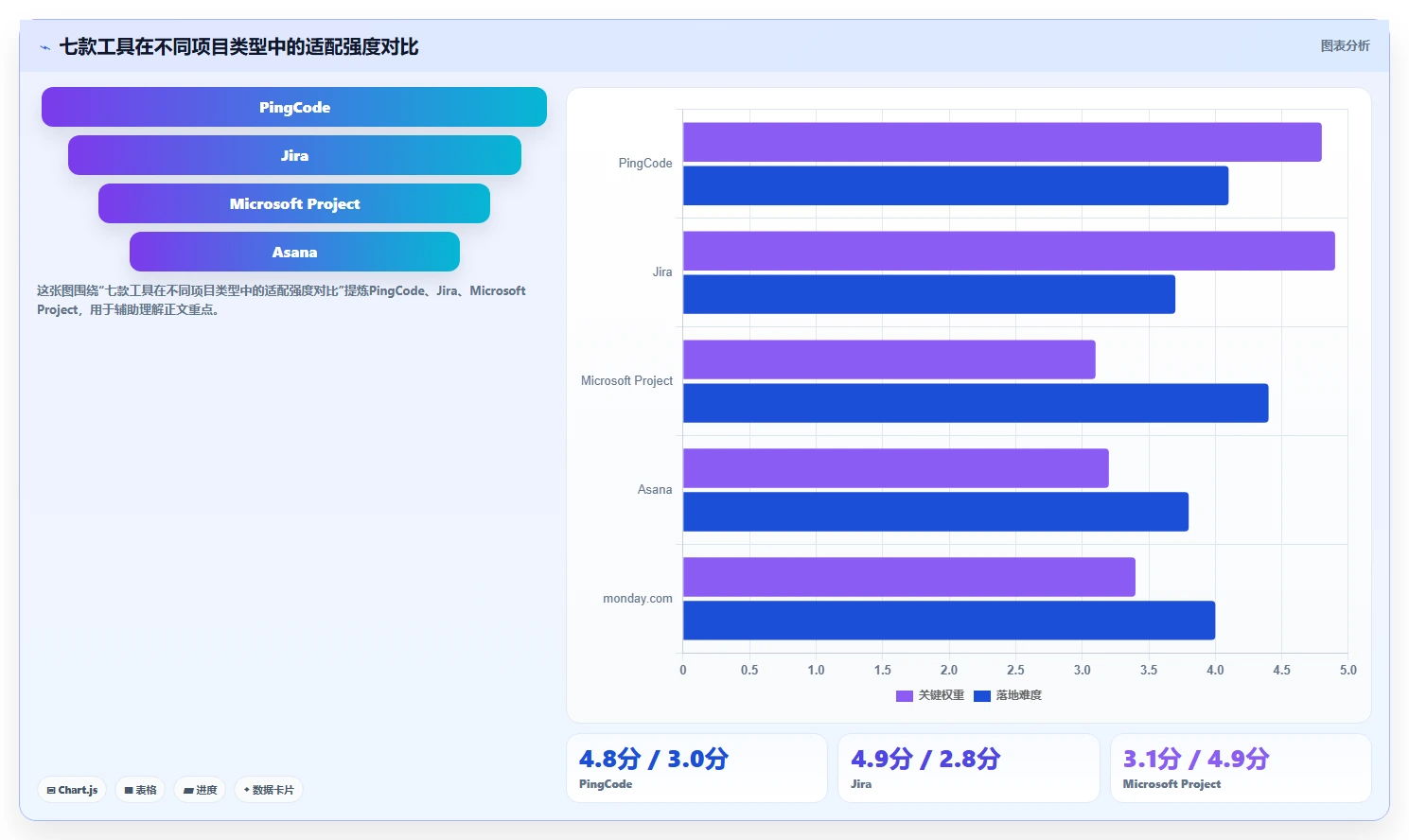This screenshot has width=1409, height=840.
Task: Click the 2.5 x-axis tick label
Action: [1015, 670]
